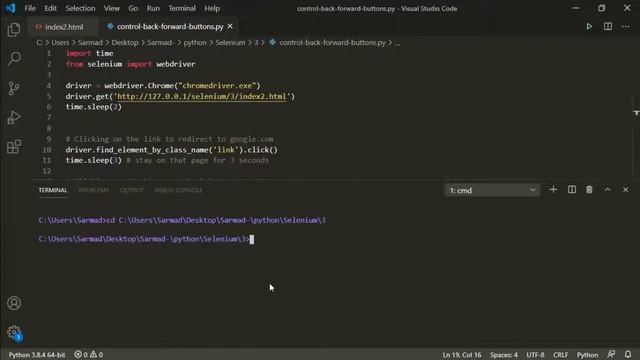Click line number 10 in gutter
This screenshot has width=640, height=360.
(47, 150)
